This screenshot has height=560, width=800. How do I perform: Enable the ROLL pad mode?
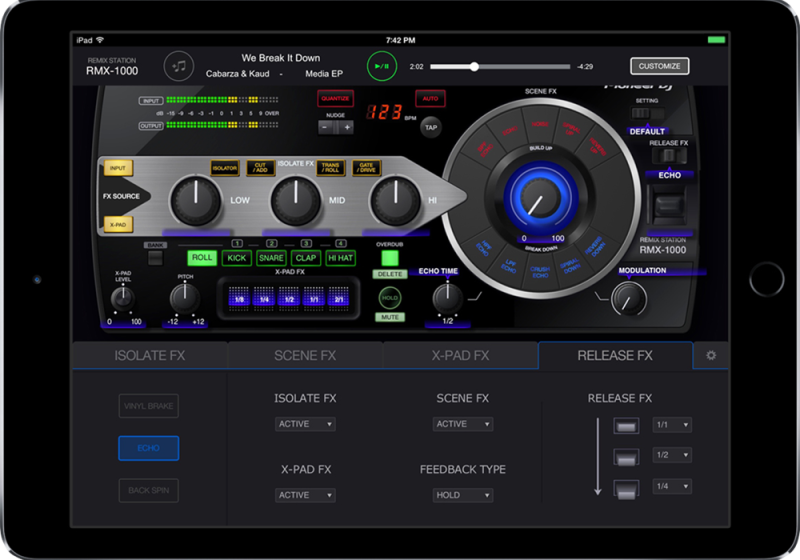point(202,258)
